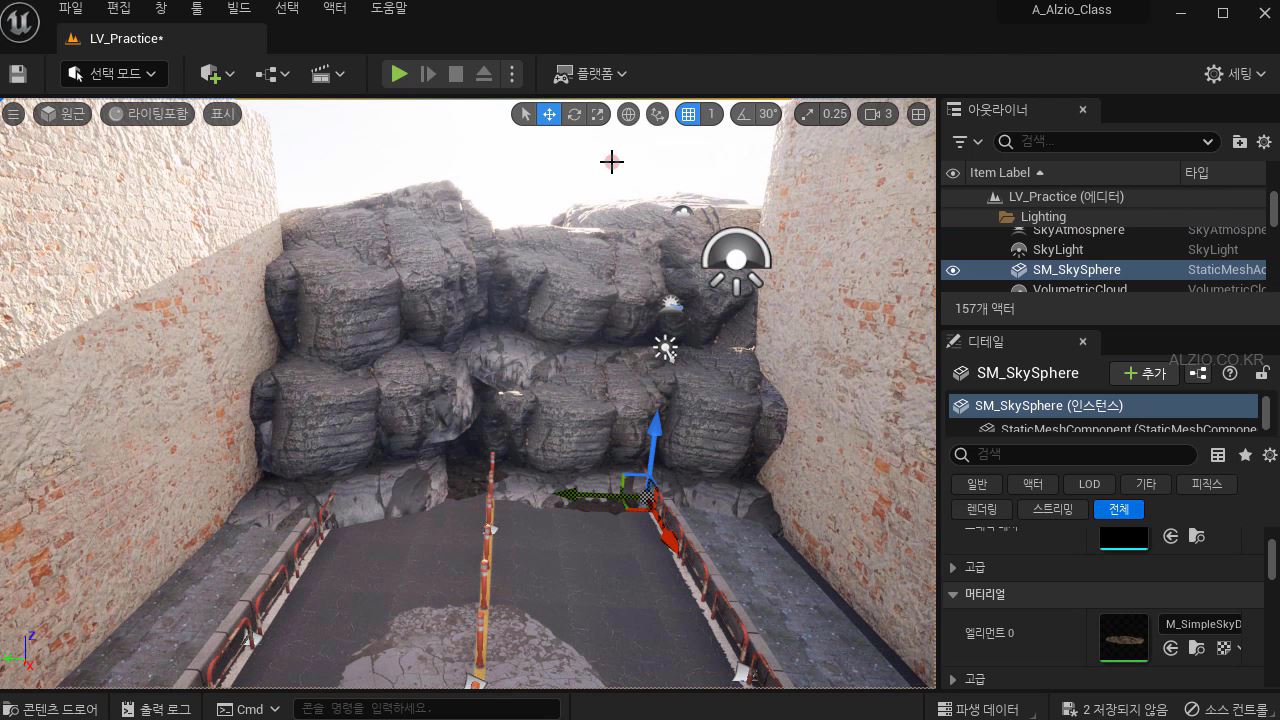Select the Lighting folder in outliner
The width and height of the screenshot is (1280, 720).
(x=1105, y=217)
